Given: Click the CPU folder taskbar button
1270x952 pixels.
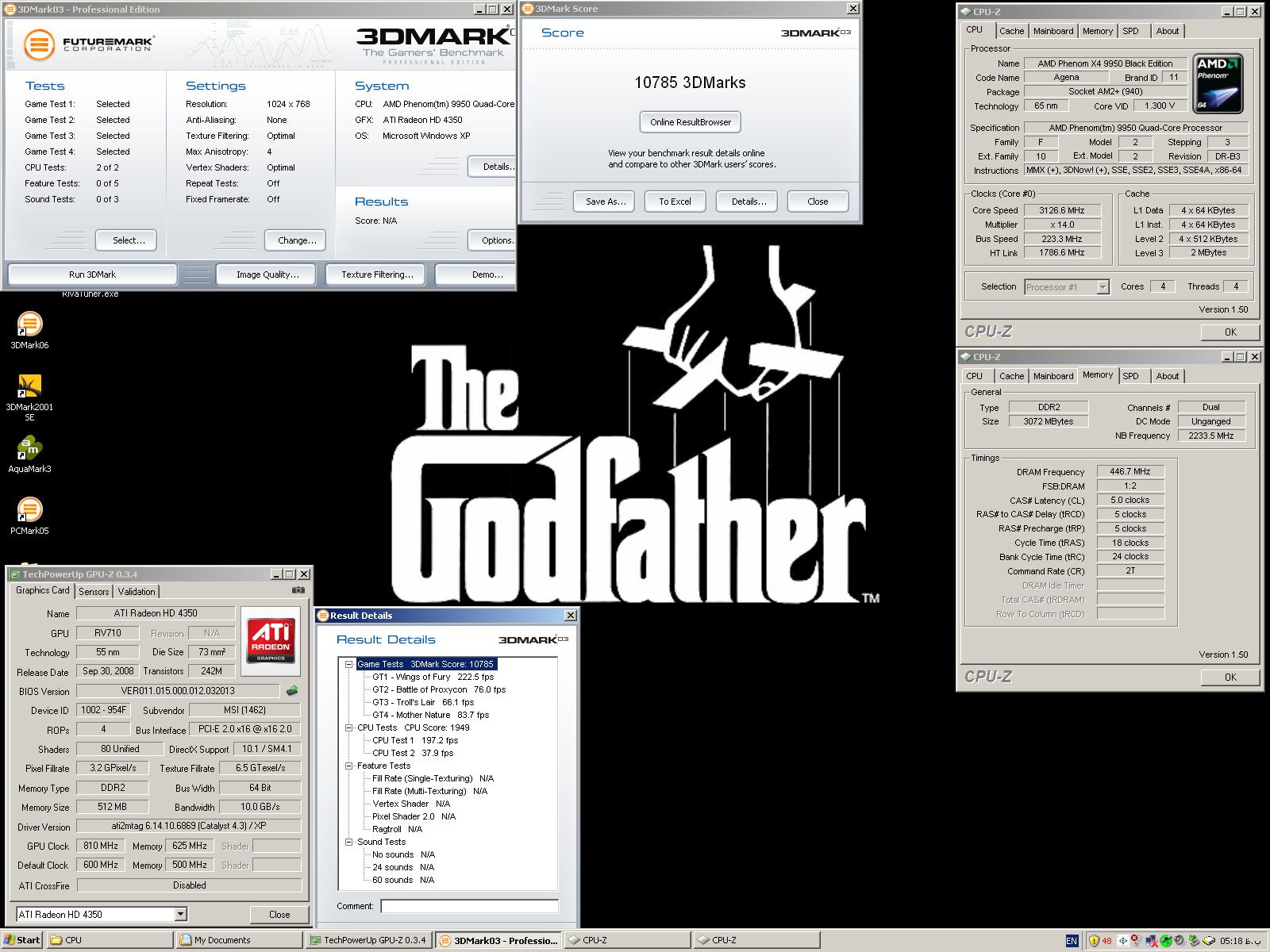Looking at the screenshot, I should 110,940.
